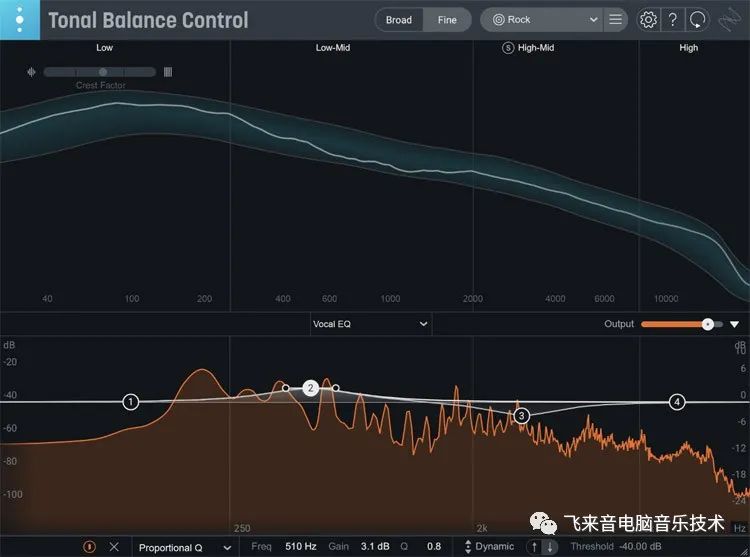The image size is (750, 557).
Task: Click the bars icon right of Crest Factor
Action: [168, 72]
